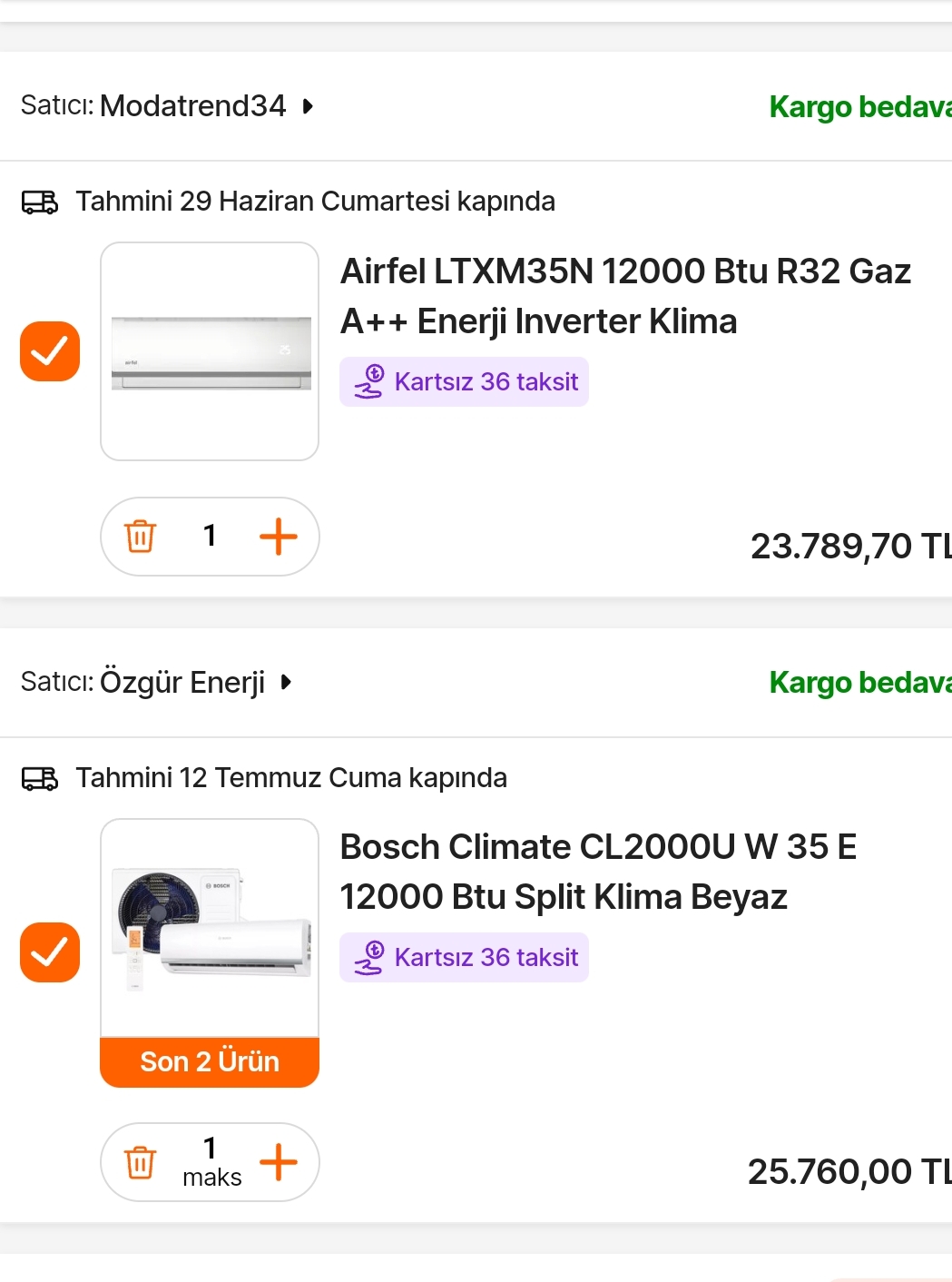This screenshot has width=952, height=1282.
Task: Open Airfel LTXM35N 12000 Btu product title
Action: click(x=625, y=296)
